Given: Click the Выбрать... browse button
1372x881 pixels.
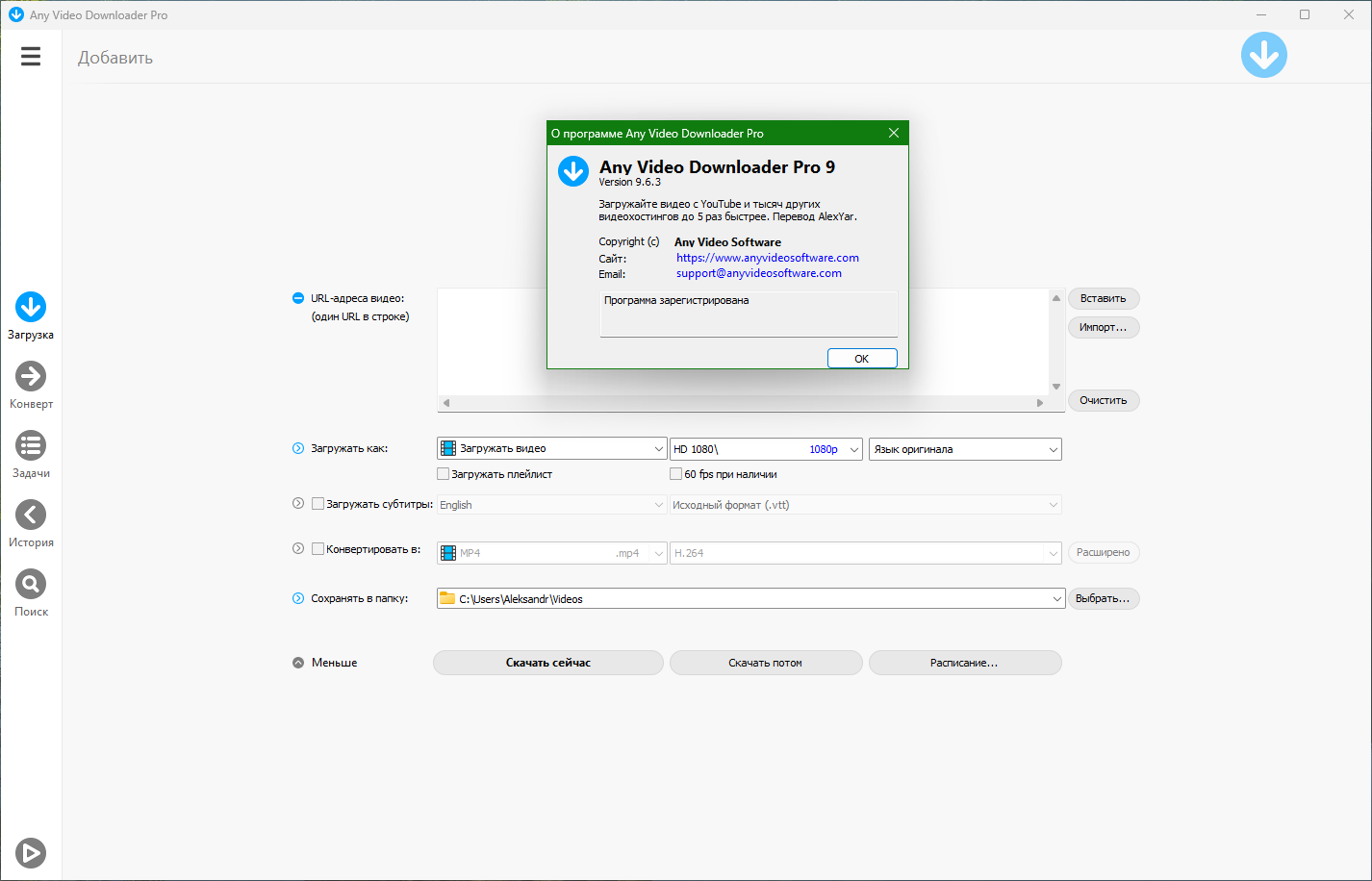Looking at the screenshot, I should click(x=1104, y=598).
